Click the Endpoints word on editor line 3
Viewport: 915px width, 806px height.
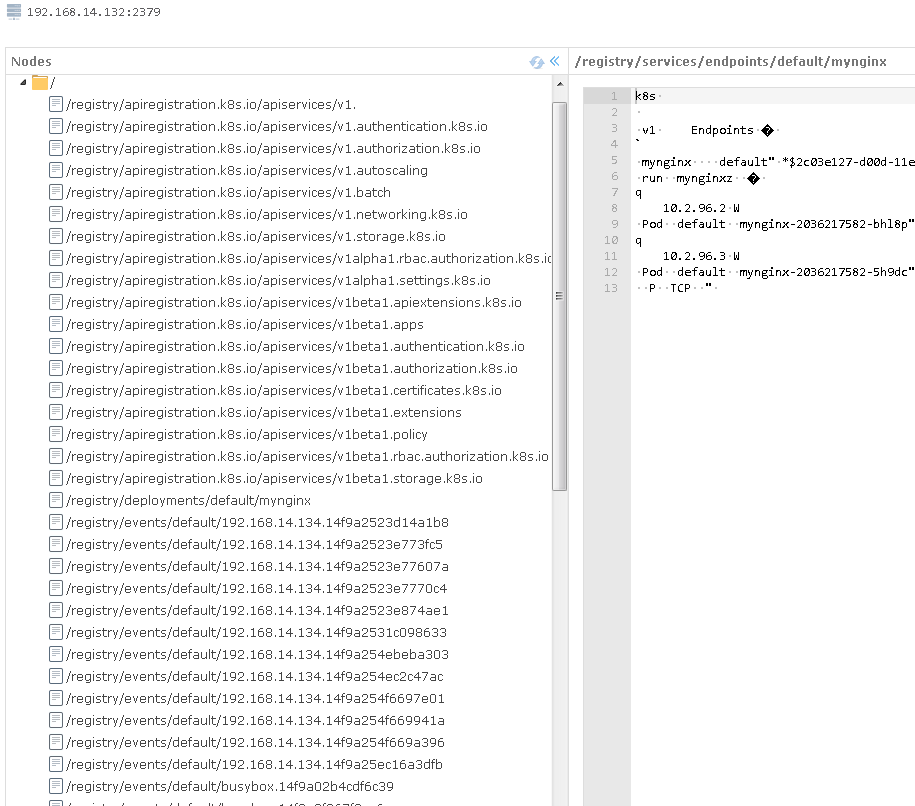coord(722,130)
